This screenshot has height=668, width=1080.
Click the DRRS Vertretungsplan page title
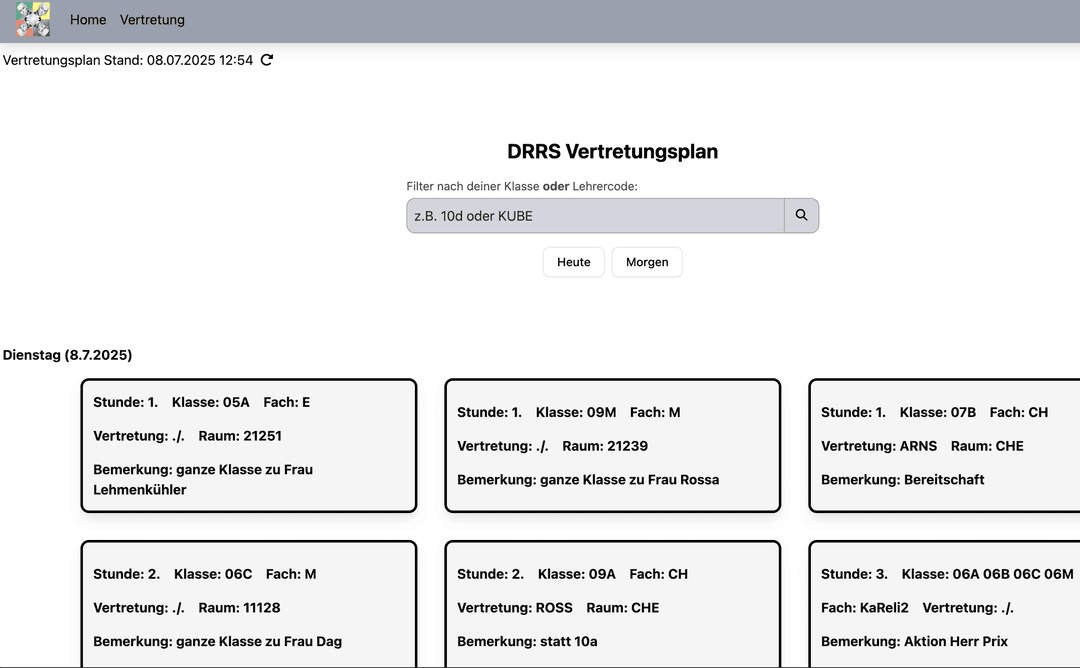click(612, 151)
